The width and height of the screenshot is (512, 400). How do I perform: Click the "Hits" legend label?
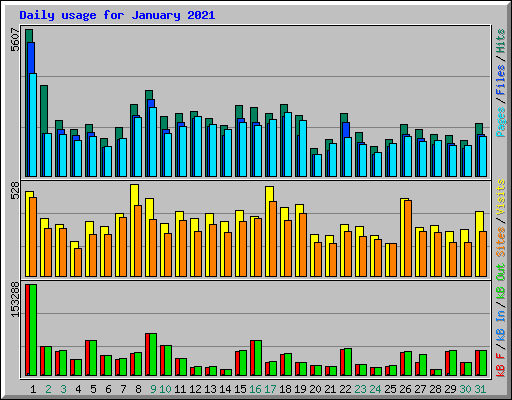coord(501,41)
